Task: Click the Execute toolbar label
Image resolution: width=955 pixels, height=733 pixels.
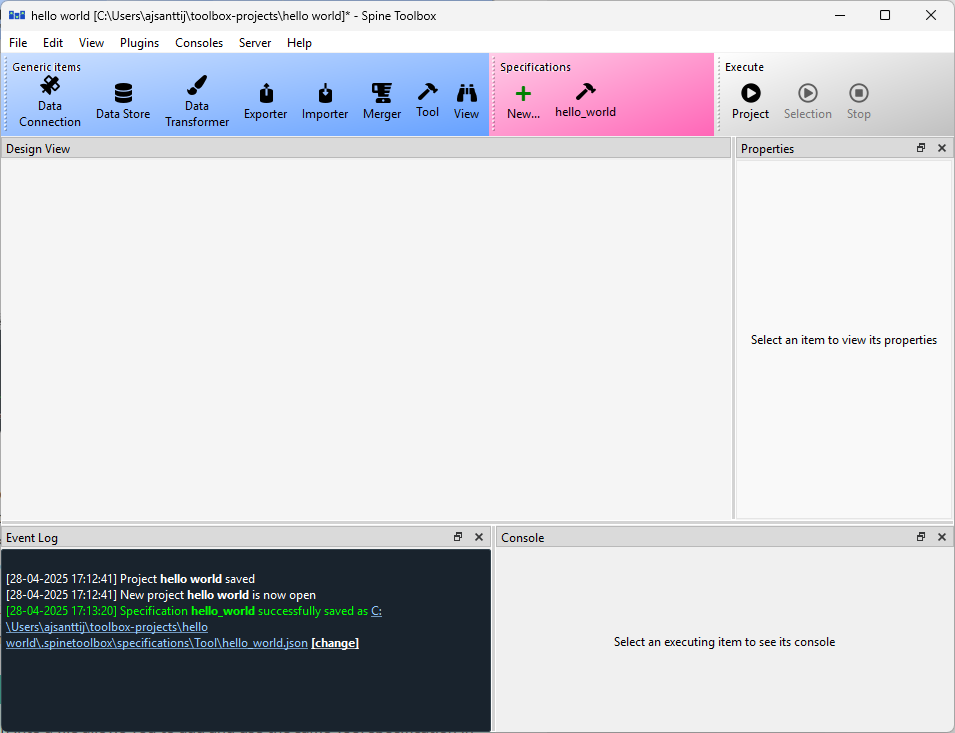Action: tap(744, 67)
